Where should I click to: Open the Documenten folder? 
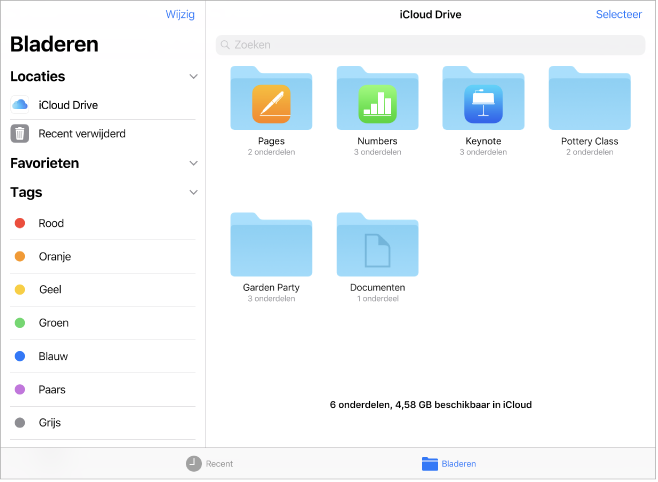pyautogui.click(x=377, y=245)
